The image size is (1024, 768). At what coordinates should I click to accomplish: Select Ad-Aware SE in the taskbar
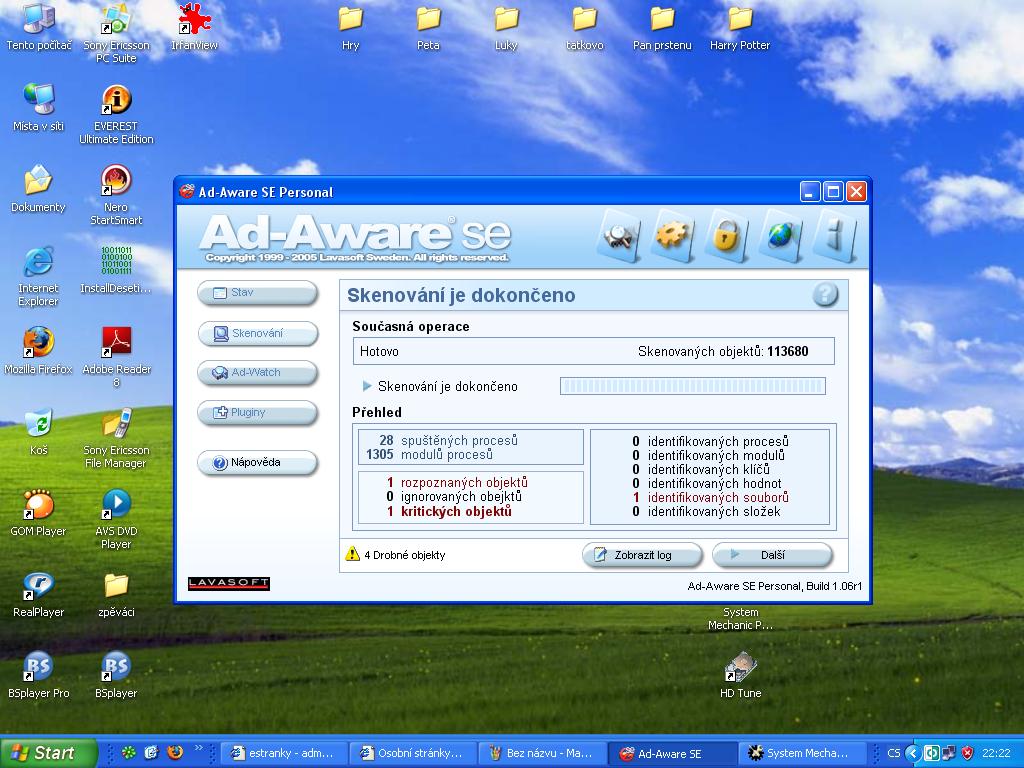click(672, 753)
